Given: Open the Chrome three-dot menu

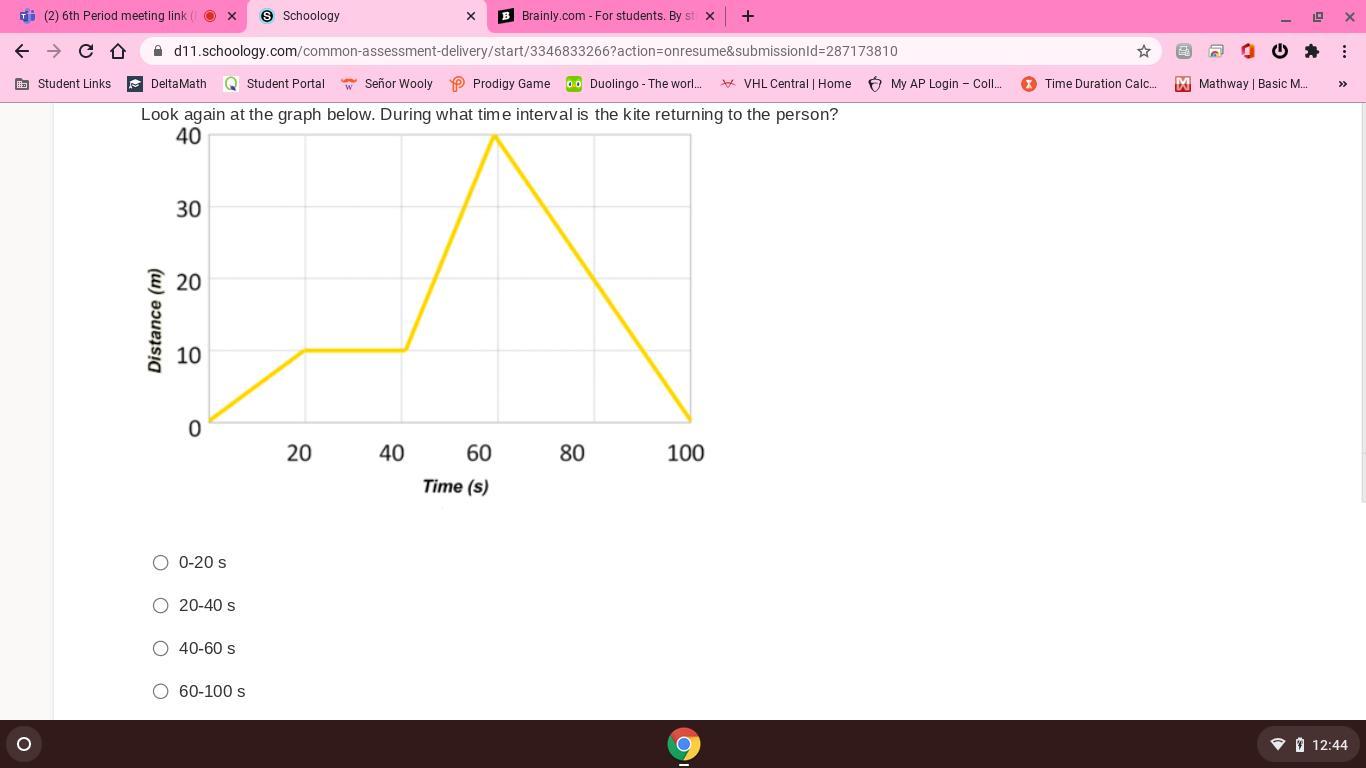Looking at the screenshot, I should tap(1344, 51).
